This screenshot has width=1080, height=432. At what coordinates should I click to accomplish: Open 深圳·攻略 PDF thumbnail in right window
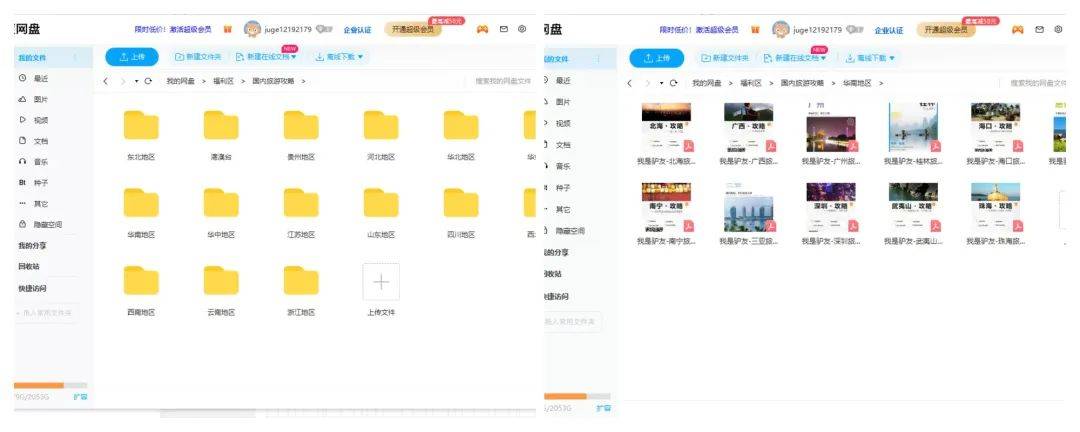[x=831, y=207]
